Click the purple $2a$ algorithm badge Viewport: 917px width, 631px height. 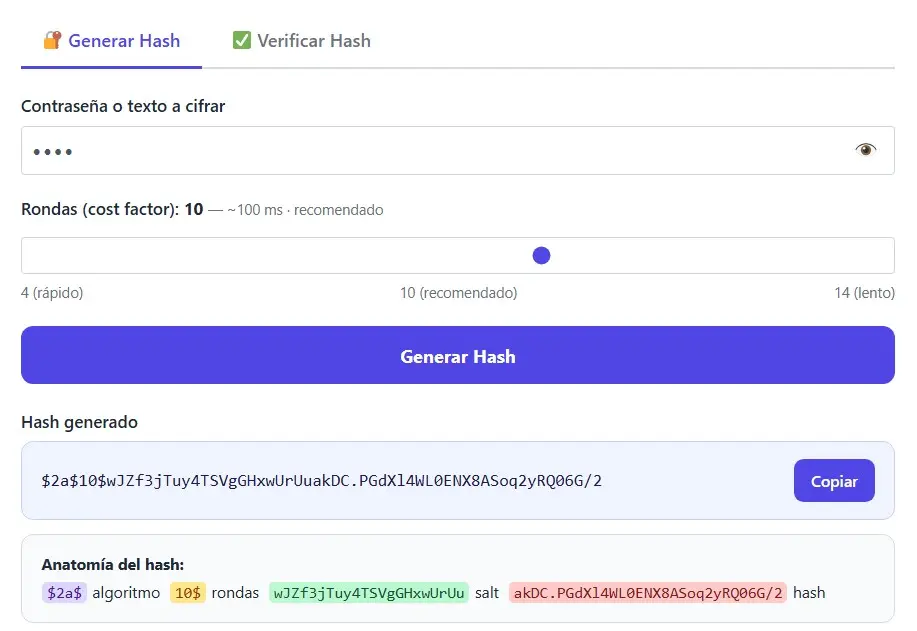pos(64,593)
